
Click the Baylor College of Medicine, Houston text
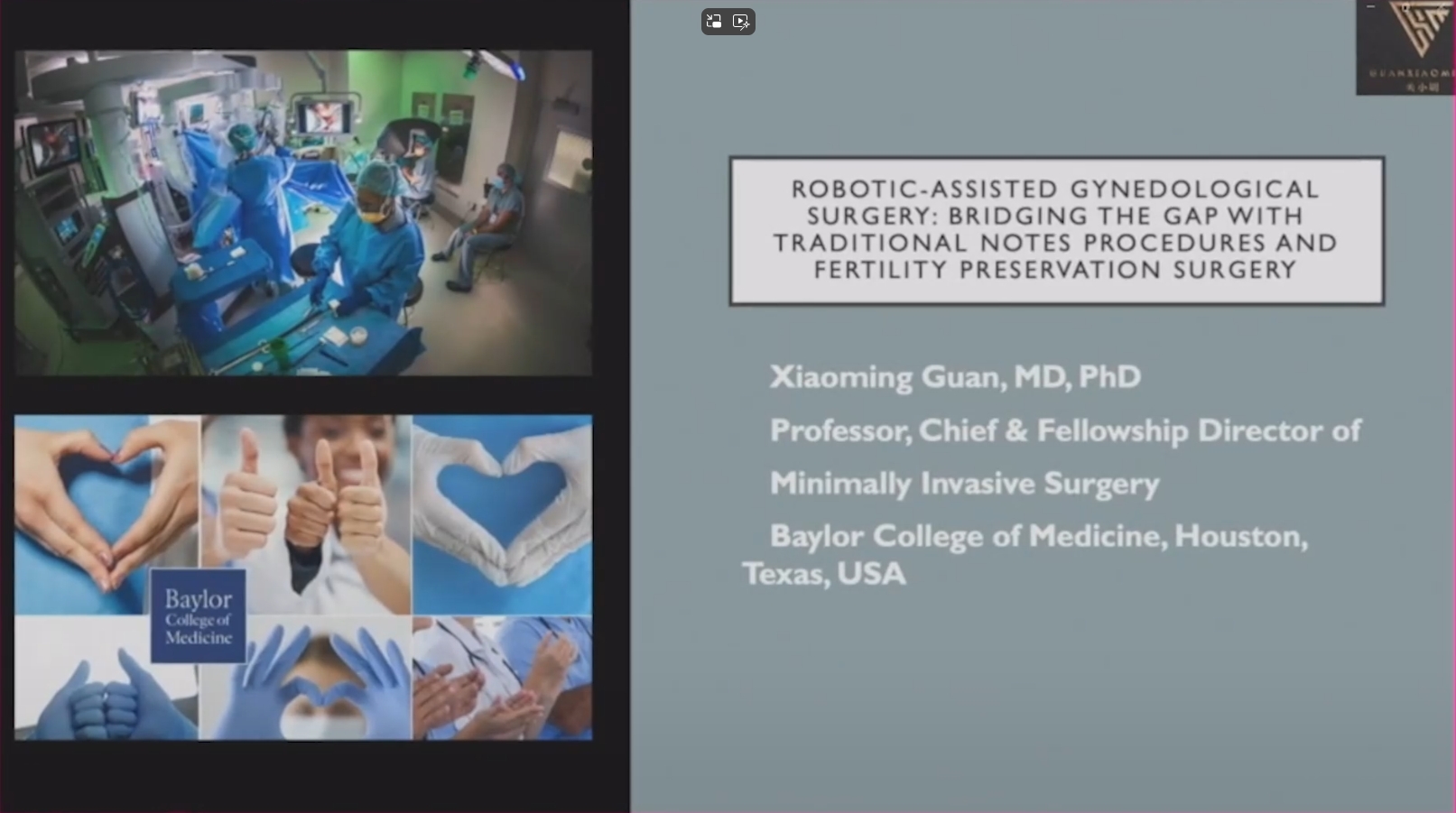(1038, 536)
